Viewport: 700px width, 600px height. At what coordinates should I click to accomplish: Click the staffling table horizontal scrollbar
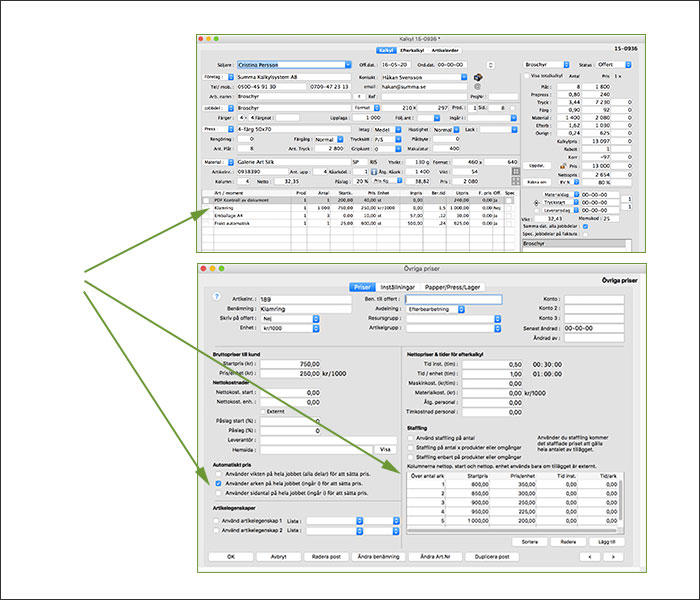[512, 530]
